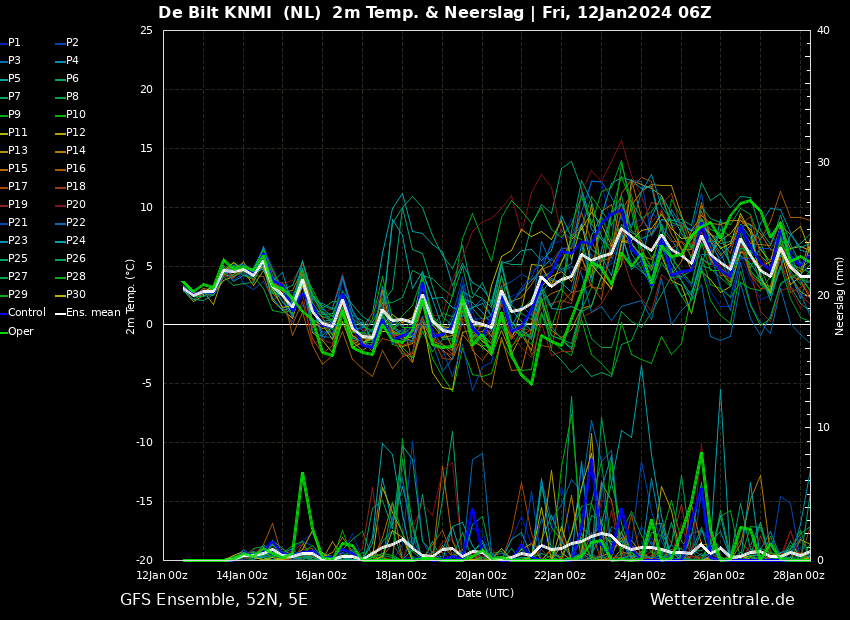The width and height of the screenshot is (850, 620).
Task: Select the P9 legend entry
Action: (x=10, y=114)
